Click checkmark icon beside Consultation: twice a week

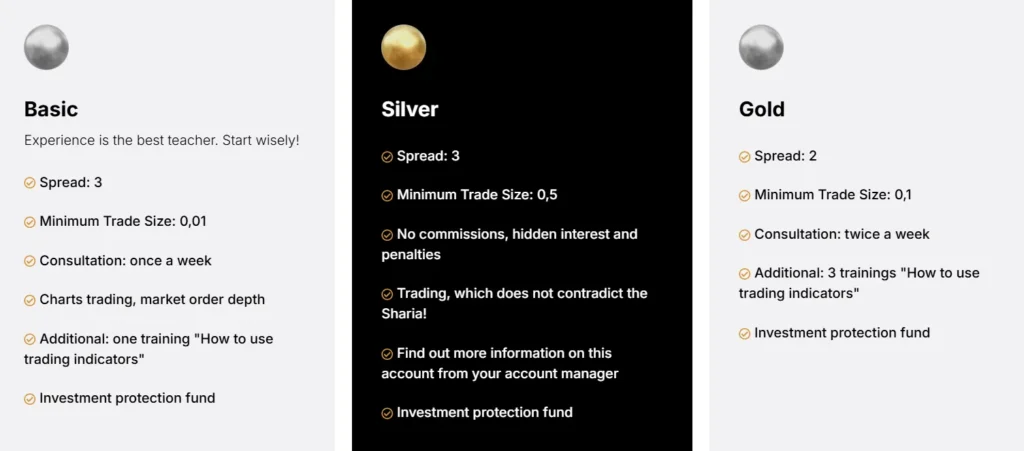[x=744, y=235]
